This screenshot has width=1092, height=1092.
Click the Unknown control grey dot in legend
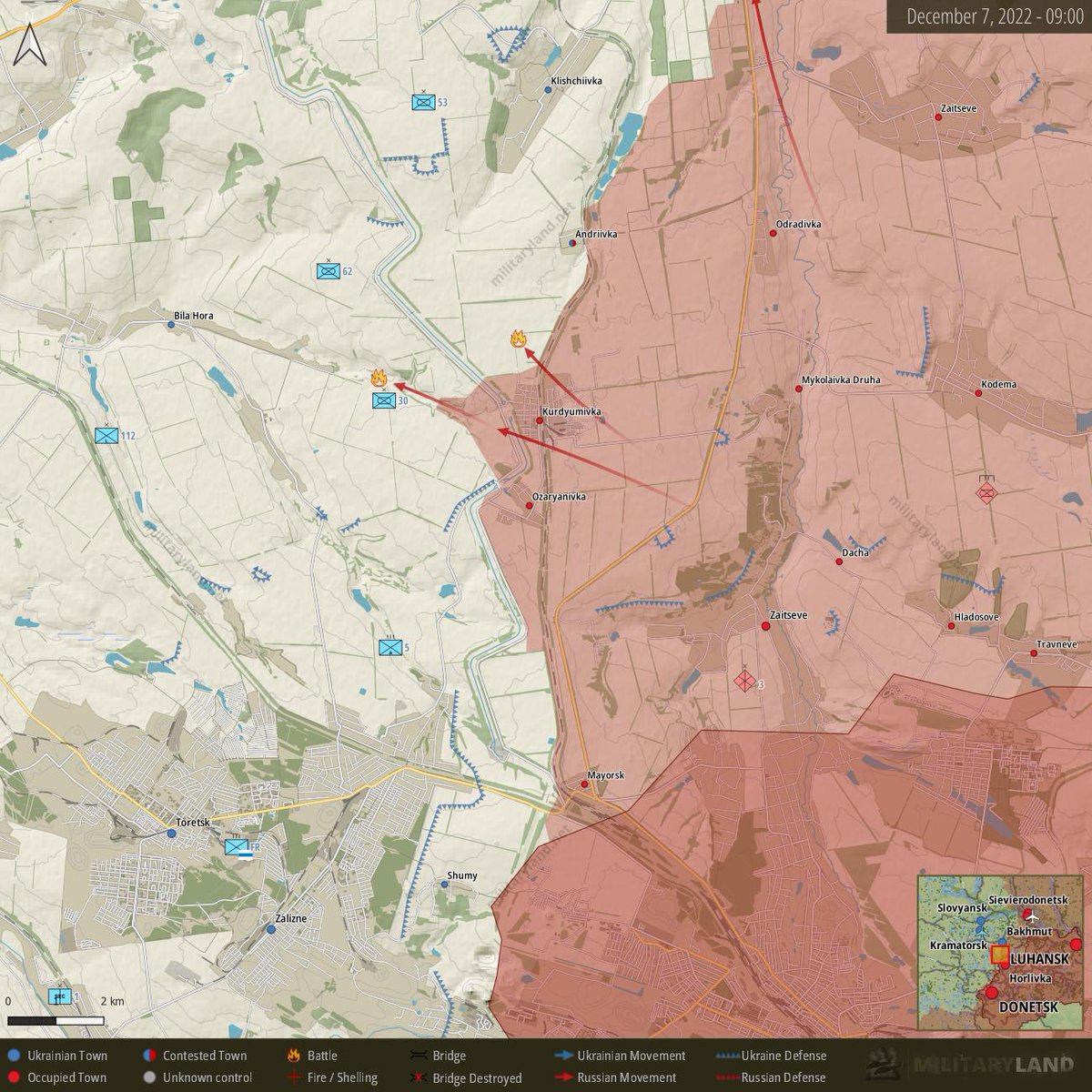click(x=148, y=1077)
